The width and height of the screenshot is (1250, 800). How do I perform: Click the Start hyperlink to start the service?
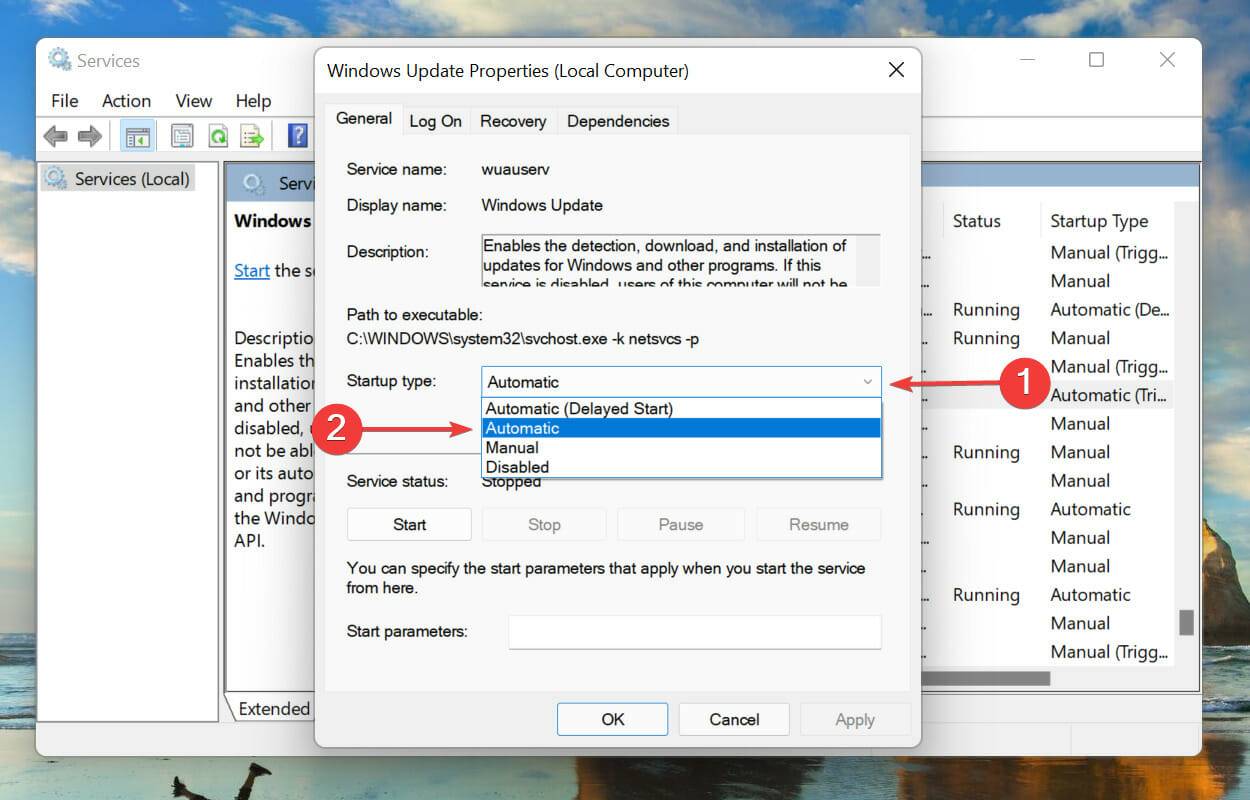click(x=251, y=270)
